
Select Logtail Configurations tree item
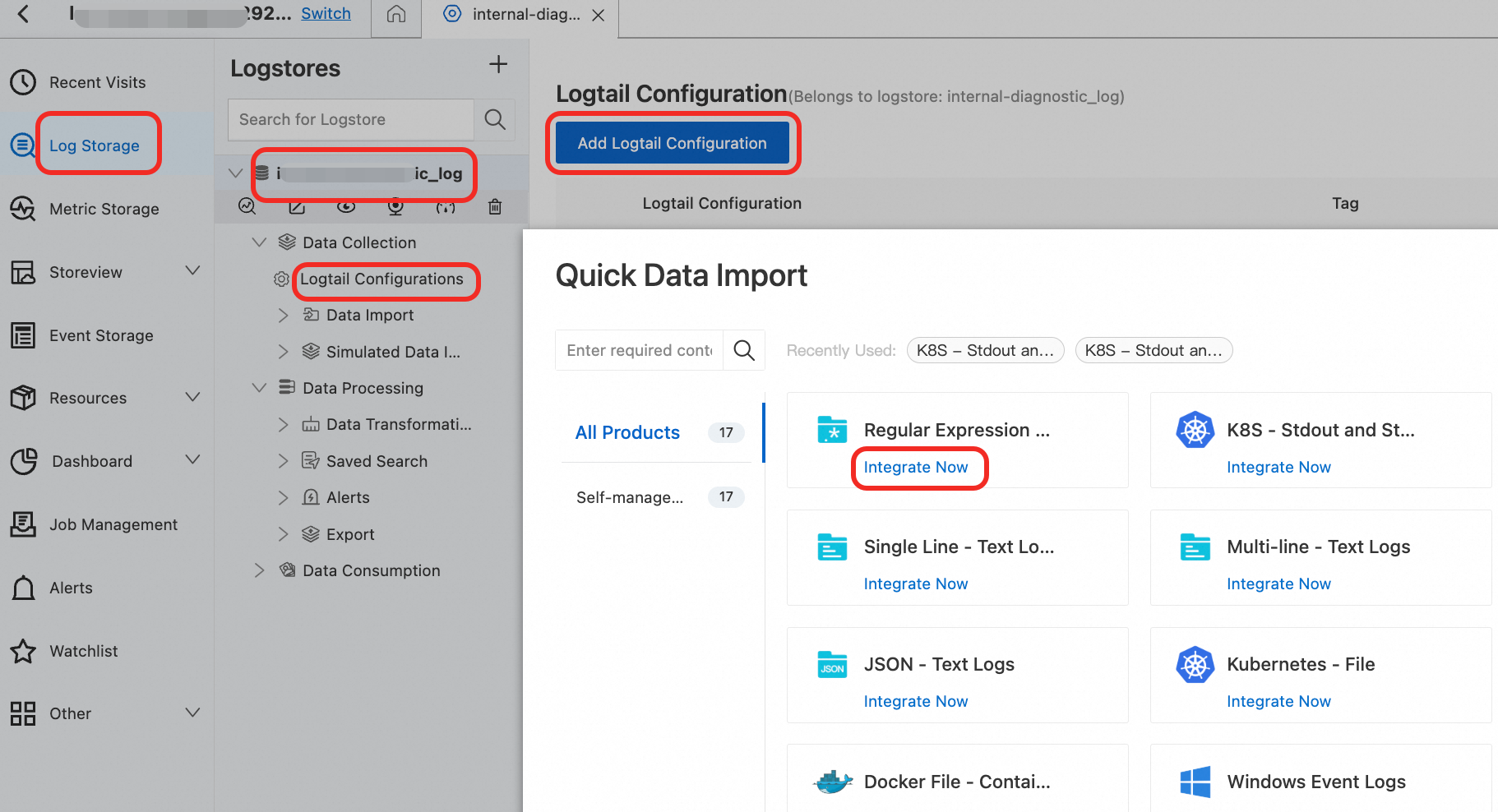pyautogui.click(x=381, y=279)
